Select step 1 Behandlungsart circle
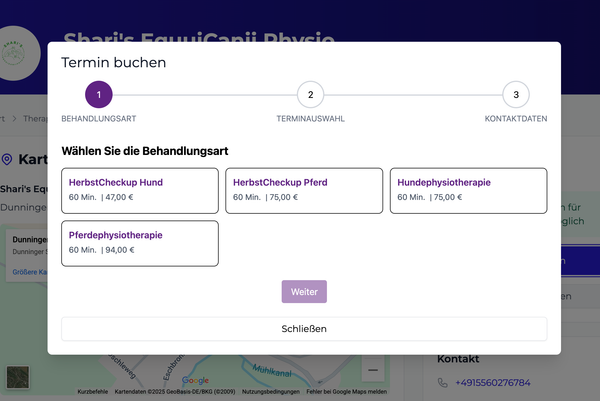This screenshot has width=600, height=401. tap(99, 95)
